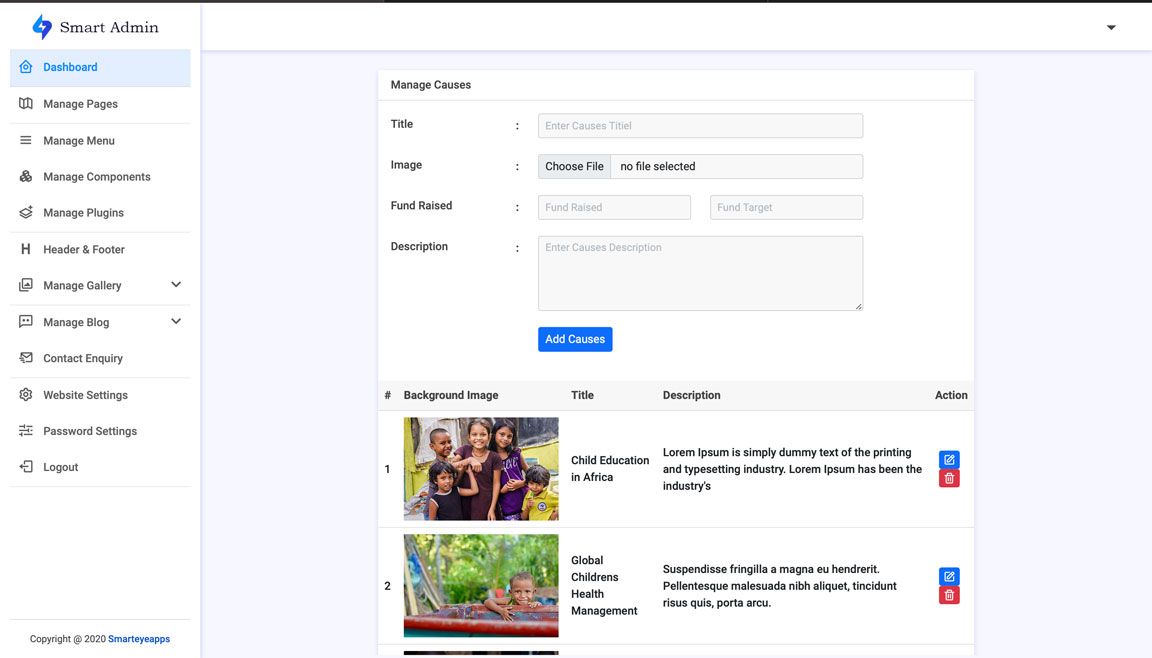
Task: Edit the Global Childrens Health Management cause
Action: point(949,576)
